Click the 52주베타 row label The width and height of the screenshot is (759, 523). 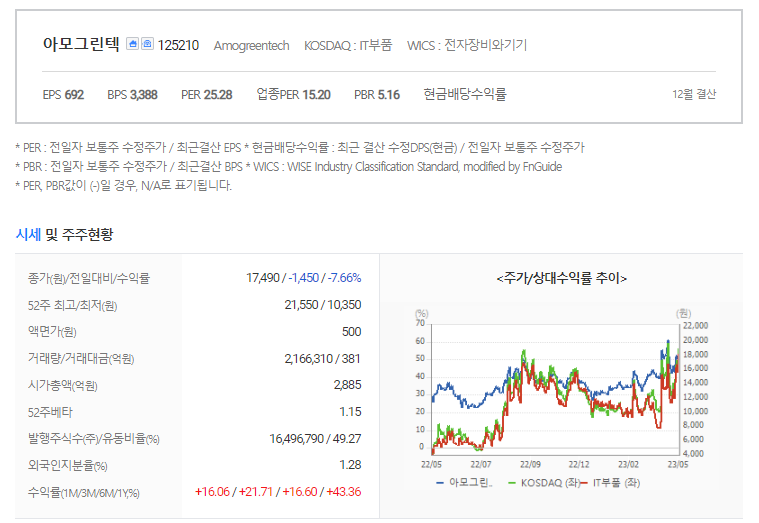(50, 413)
